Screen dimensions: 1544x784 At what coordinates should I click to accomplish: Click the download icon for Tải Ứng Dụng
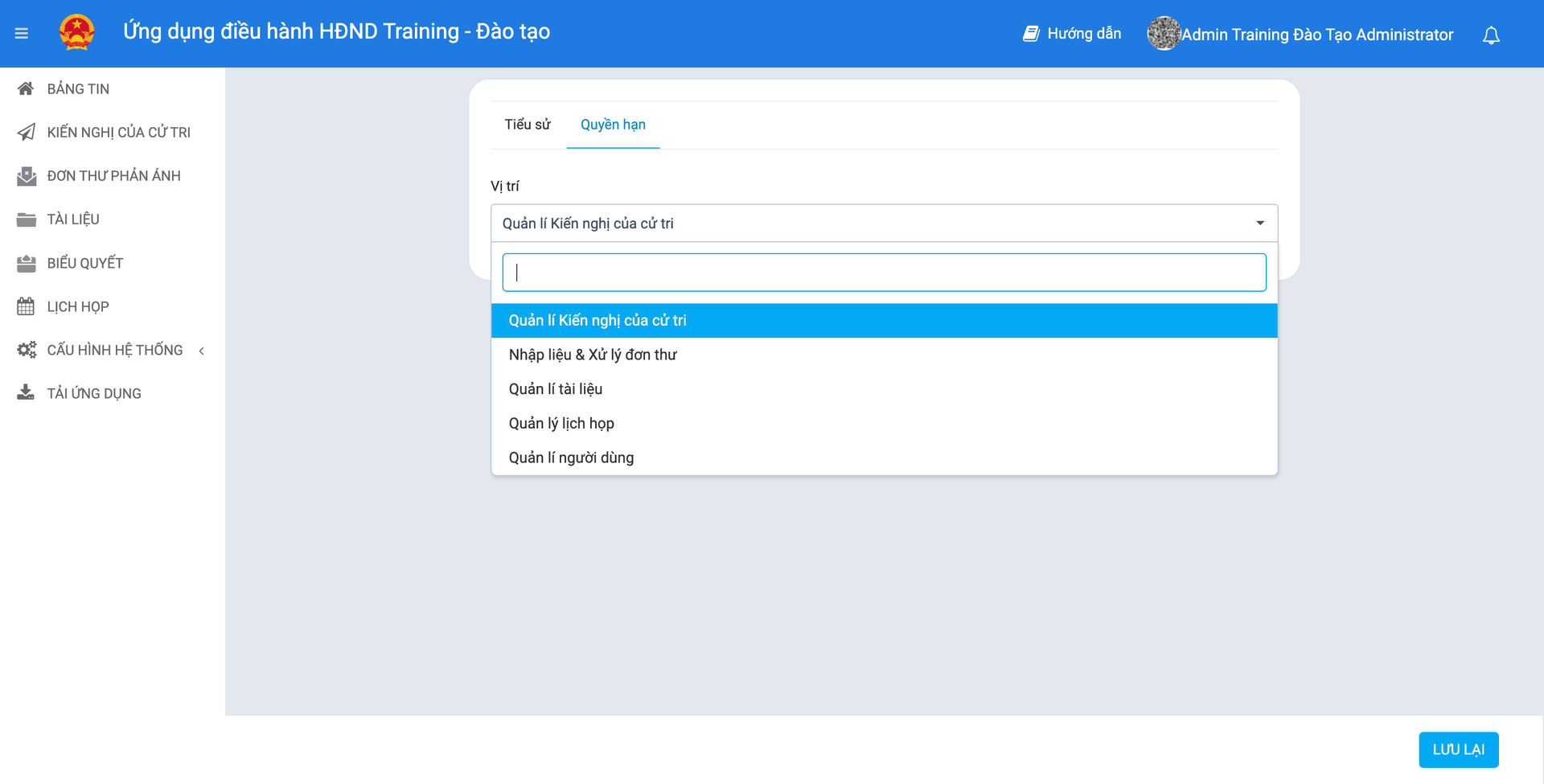[26, 393]
